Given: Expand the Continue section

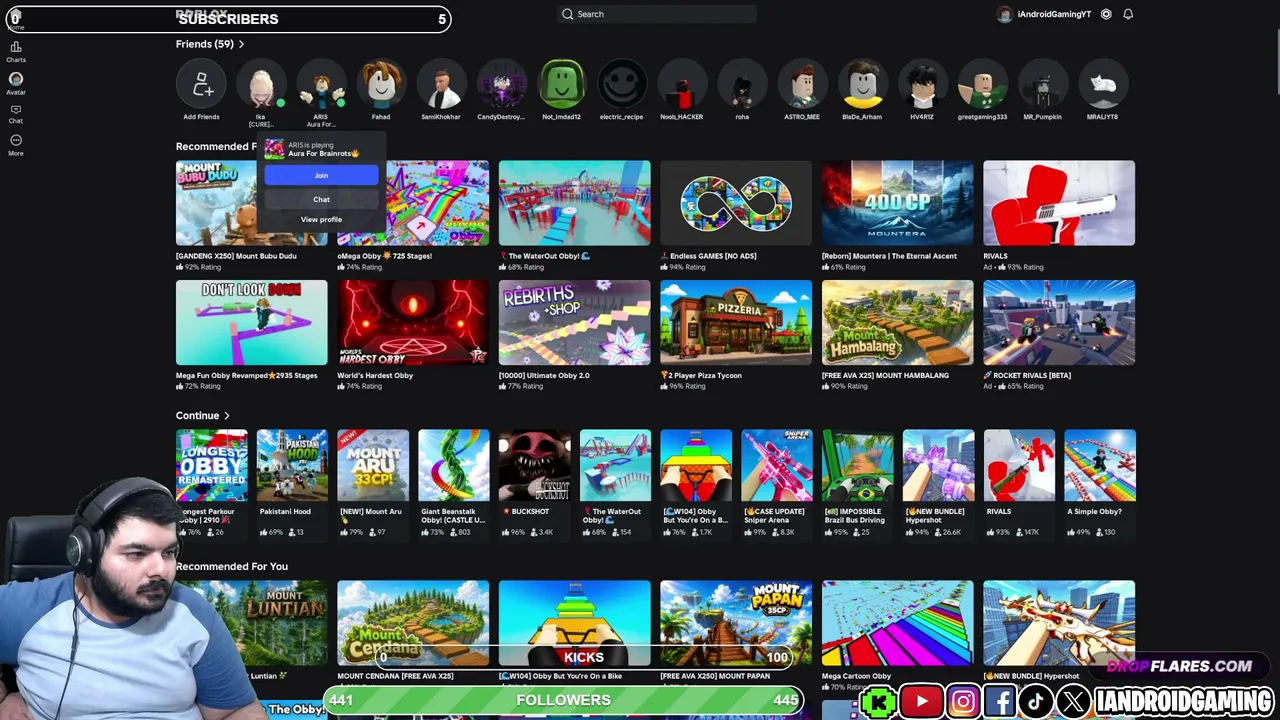Looking at the screenshot, I should [203, 416].
